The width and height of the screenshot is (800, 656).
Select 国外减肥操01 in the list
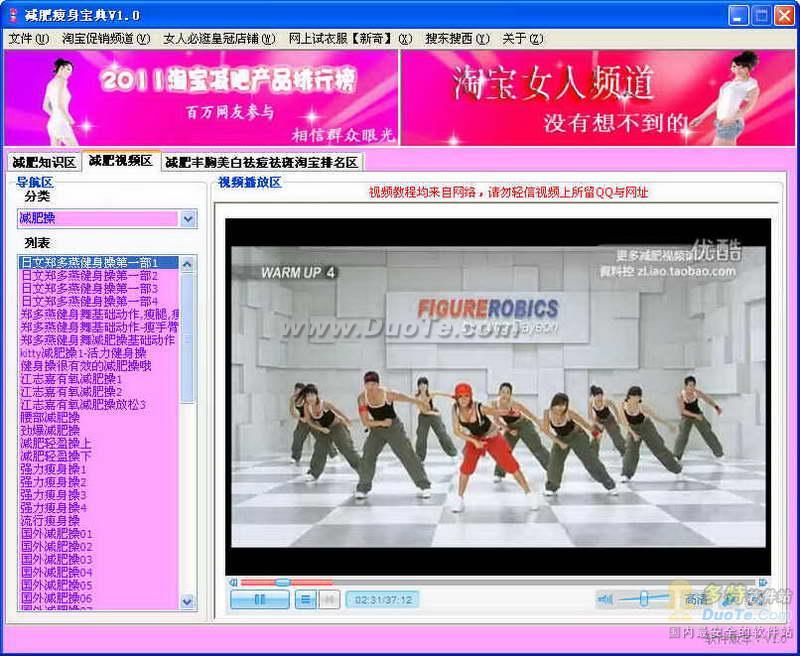pos(98,534)
